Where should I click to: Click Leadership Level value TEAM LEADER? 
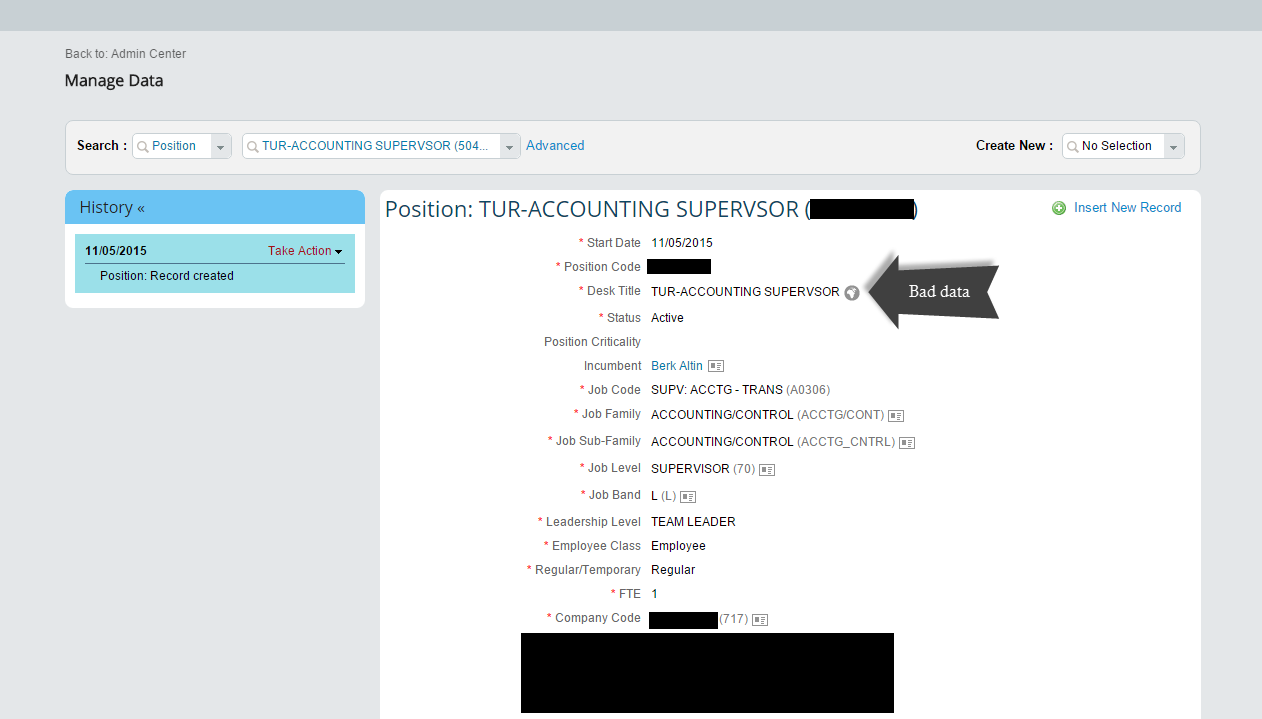693,522
